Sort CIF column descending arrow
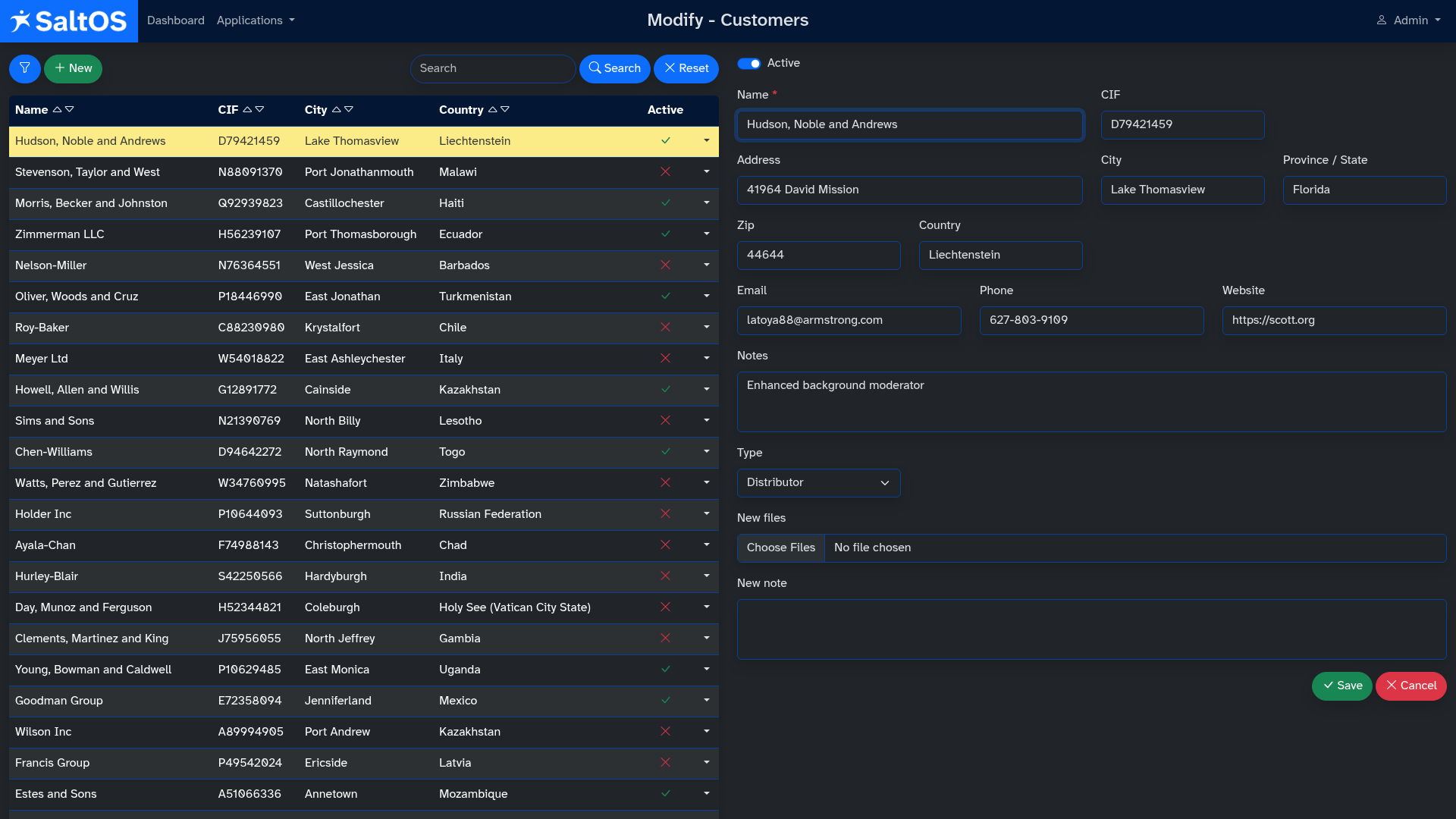This screenshot has width=1456, height=819. [260, 110]
